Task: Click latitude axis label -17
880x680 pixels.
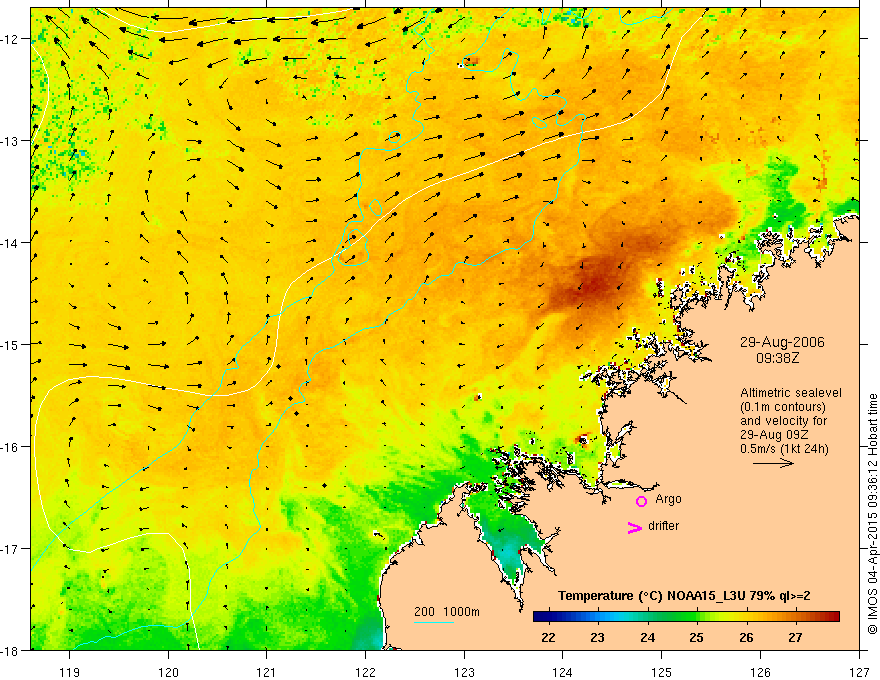Action: (x=11, y=548)
